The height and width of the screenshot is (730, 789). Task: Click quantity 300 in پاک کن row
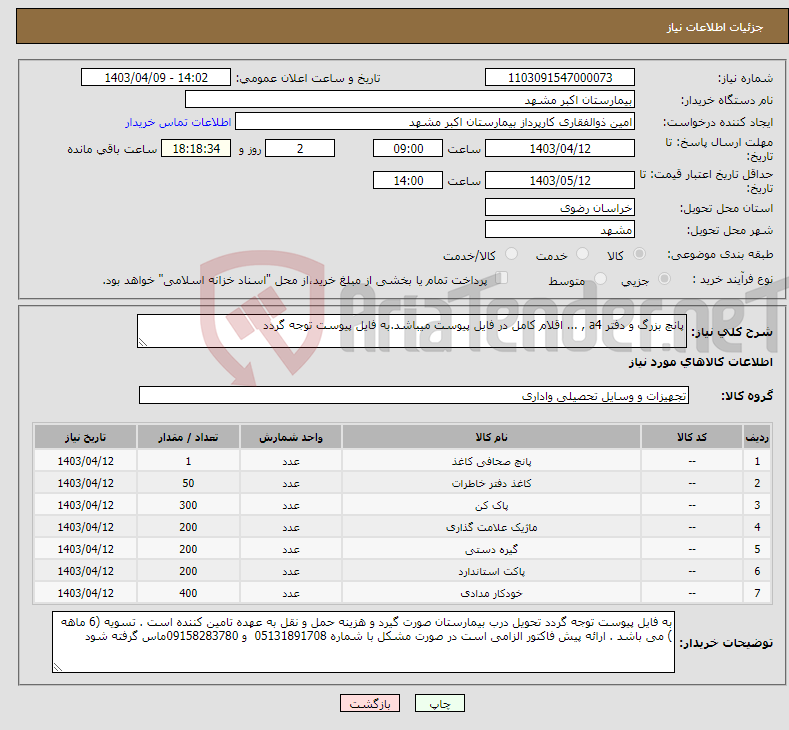(188, 505)
